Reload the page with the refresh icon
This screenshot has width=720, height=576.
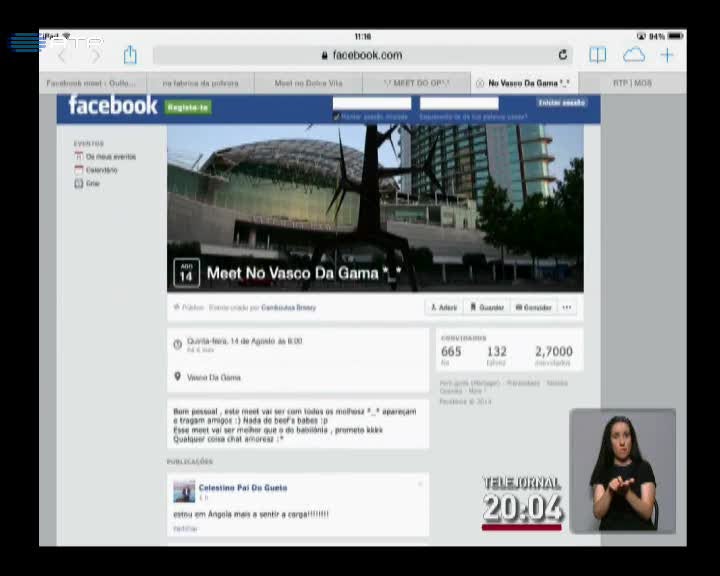pyautogui.click(x=563, y=55)
